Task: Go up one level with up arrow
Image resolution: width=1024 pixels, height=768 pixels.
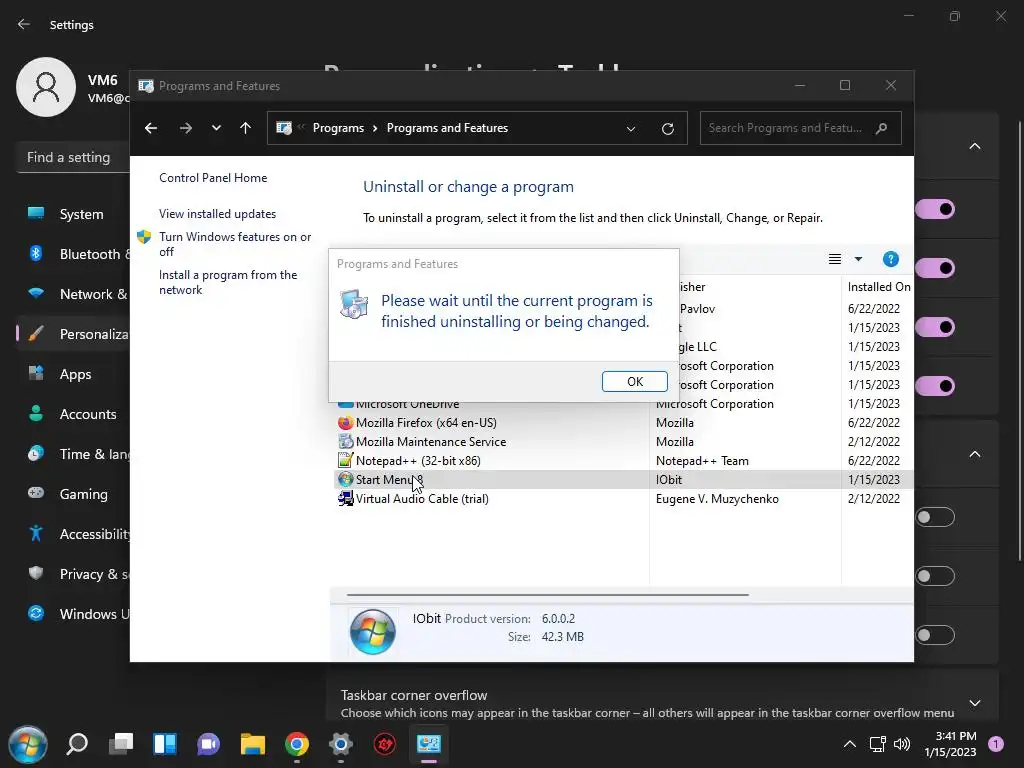Action: click(x=246, y=128)
